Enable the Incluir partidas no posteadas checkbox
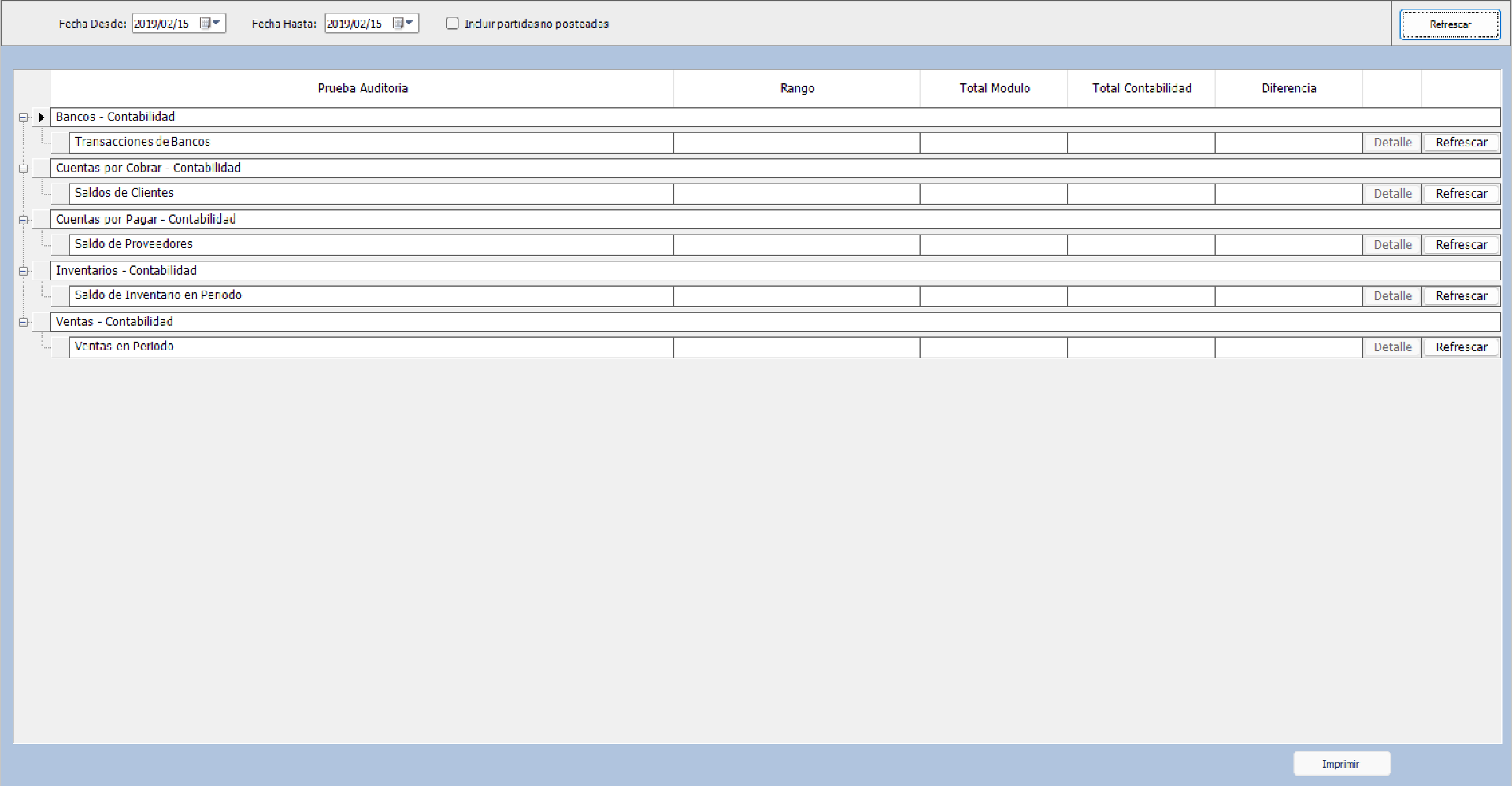The image size is (1512, 786). (452, 24)
